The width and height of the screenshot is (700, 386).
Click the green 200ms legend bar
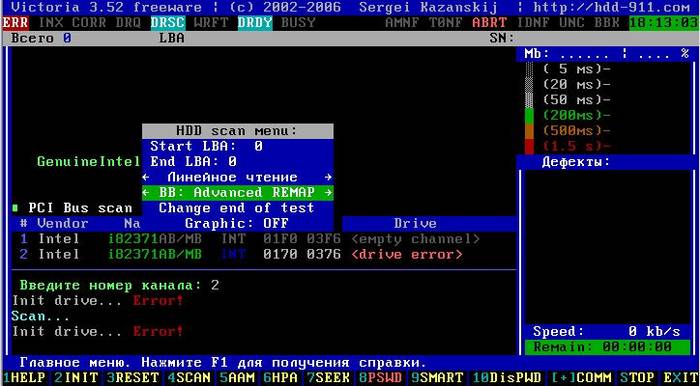529,116
